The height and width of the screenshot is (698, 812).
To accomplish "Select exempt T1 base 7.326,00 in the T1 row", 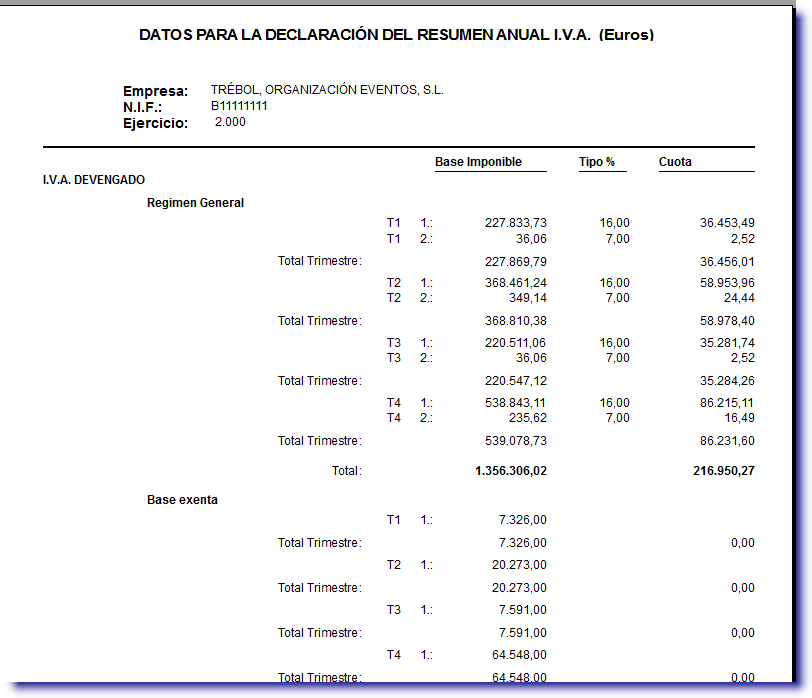I will pos(523,520).
